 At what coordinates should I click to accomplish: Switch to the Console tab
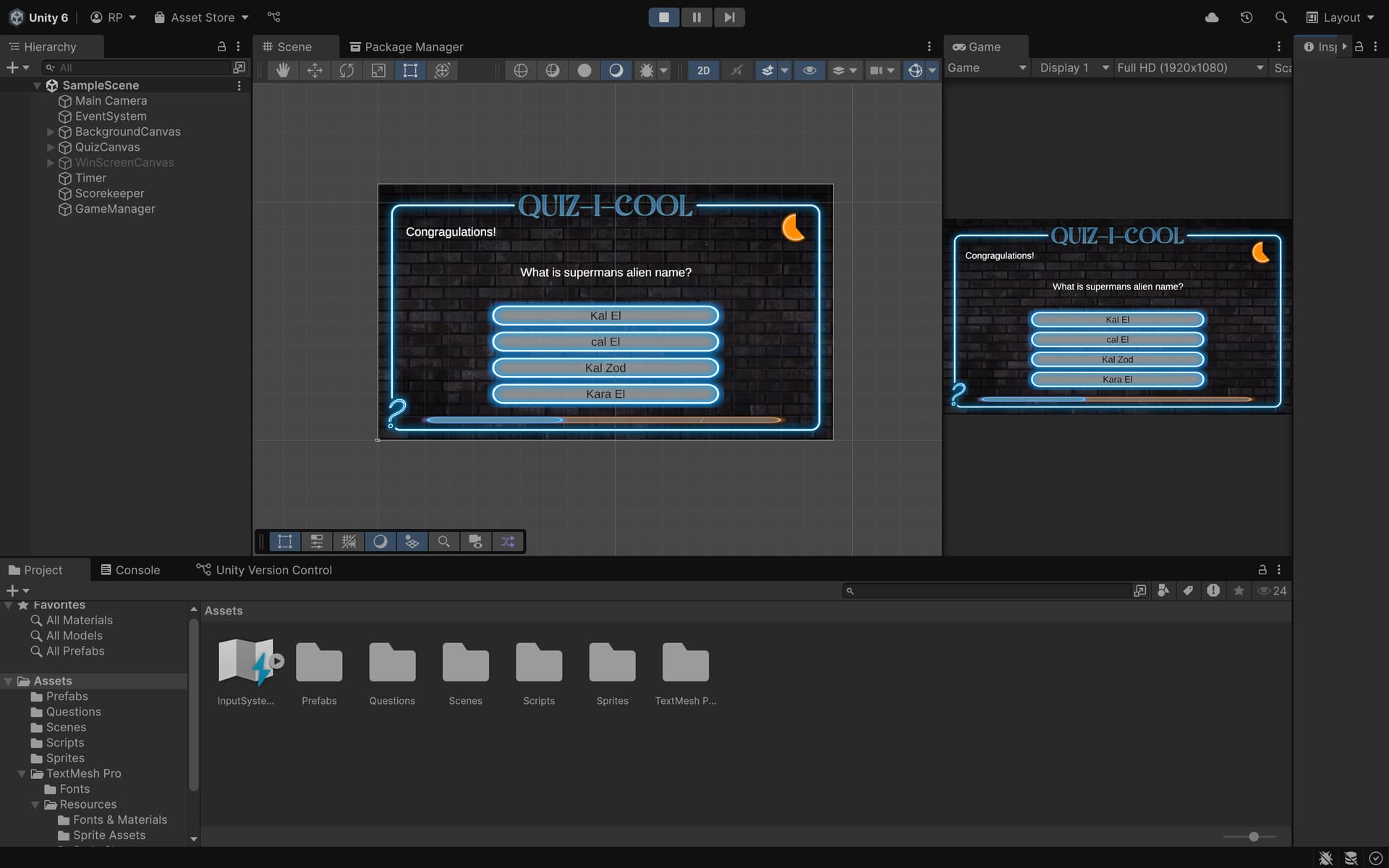pyautogui.click(x=130, y=570)
